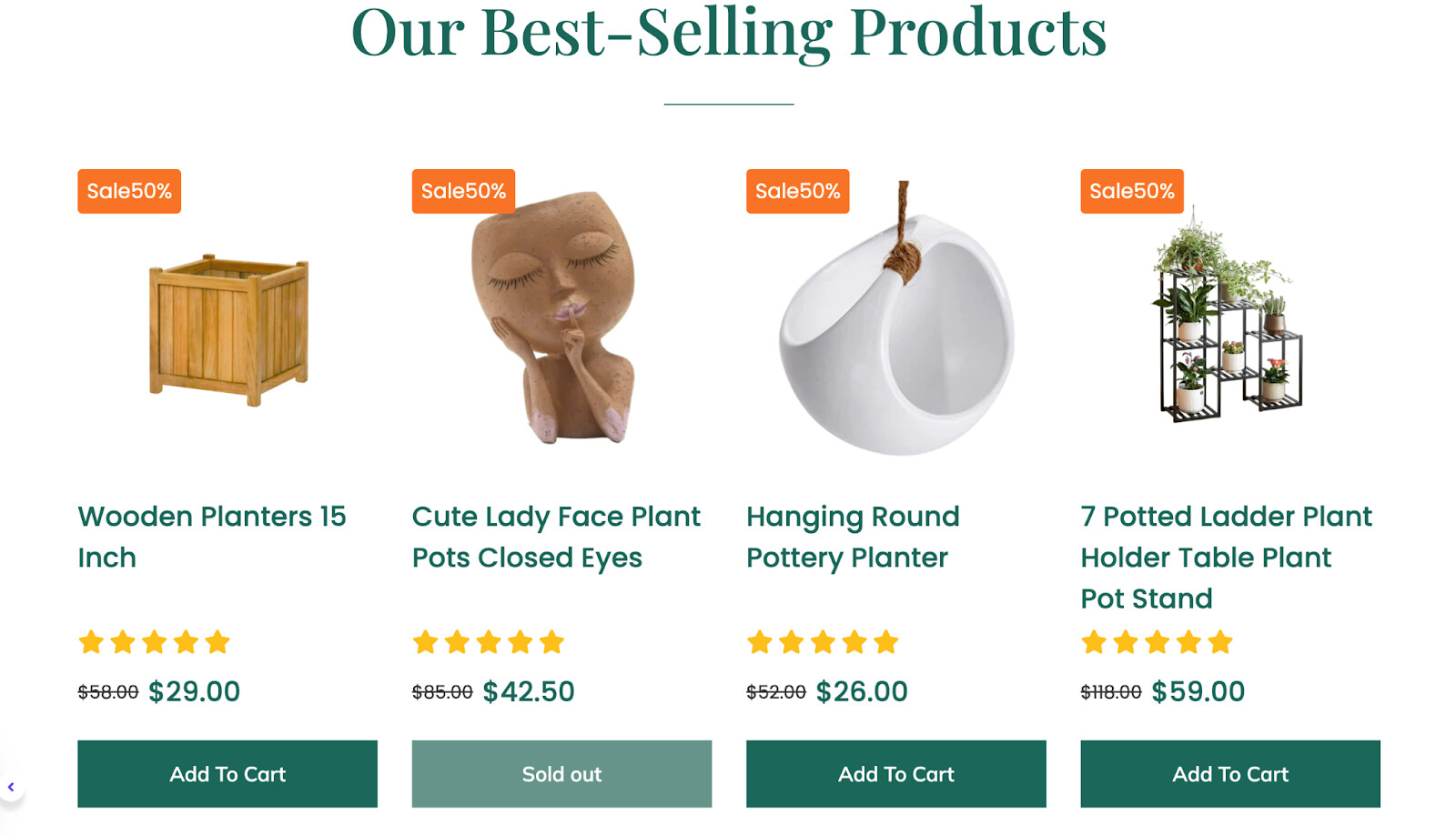Click the Sale50% badge on hanging planter
Image resolution: width=1456 pixels, height=835 pixels.
click(x=798, y=191)
